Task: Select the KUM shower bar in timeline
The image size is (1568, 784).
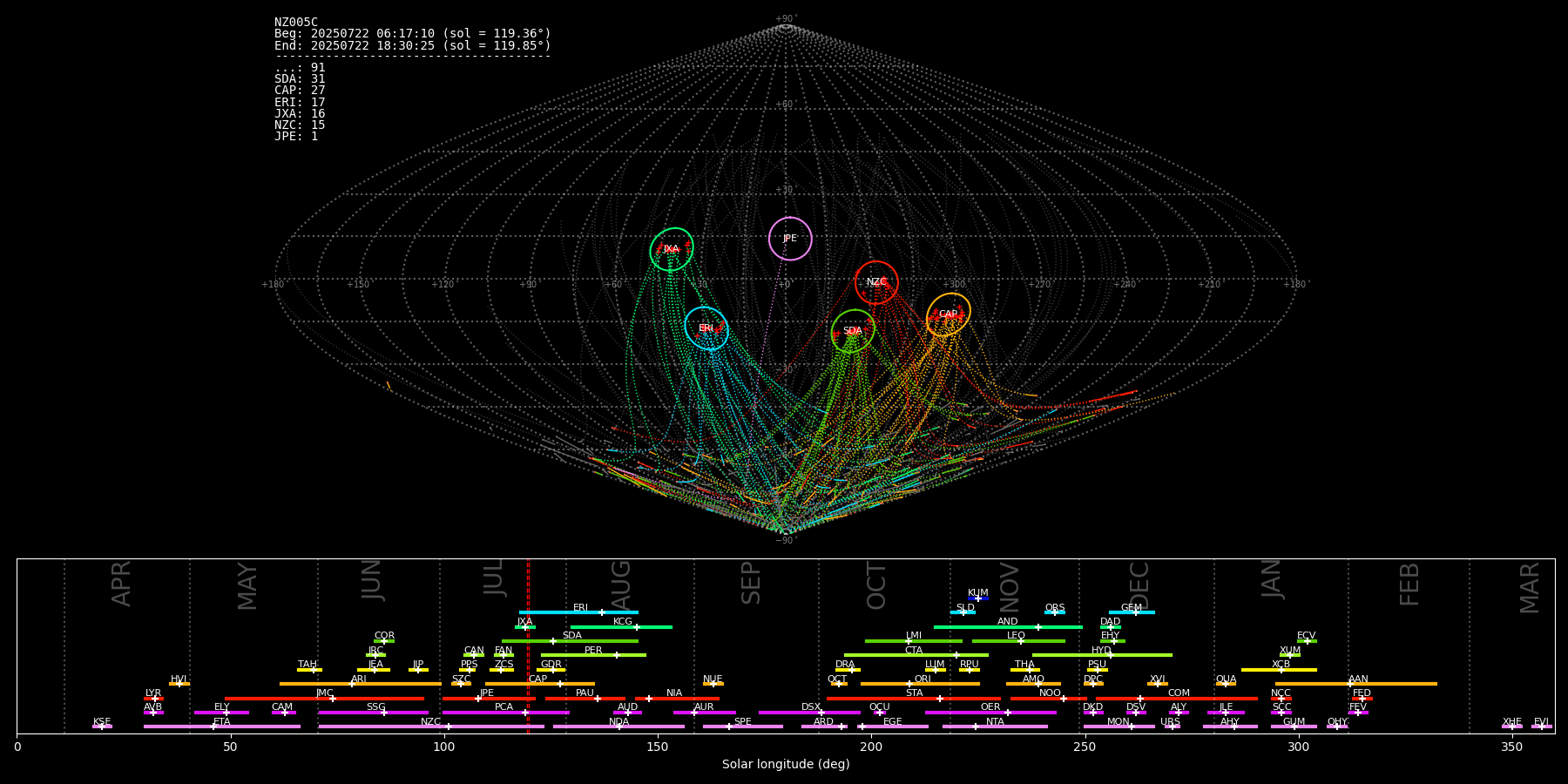Action: tap(978, 598)
